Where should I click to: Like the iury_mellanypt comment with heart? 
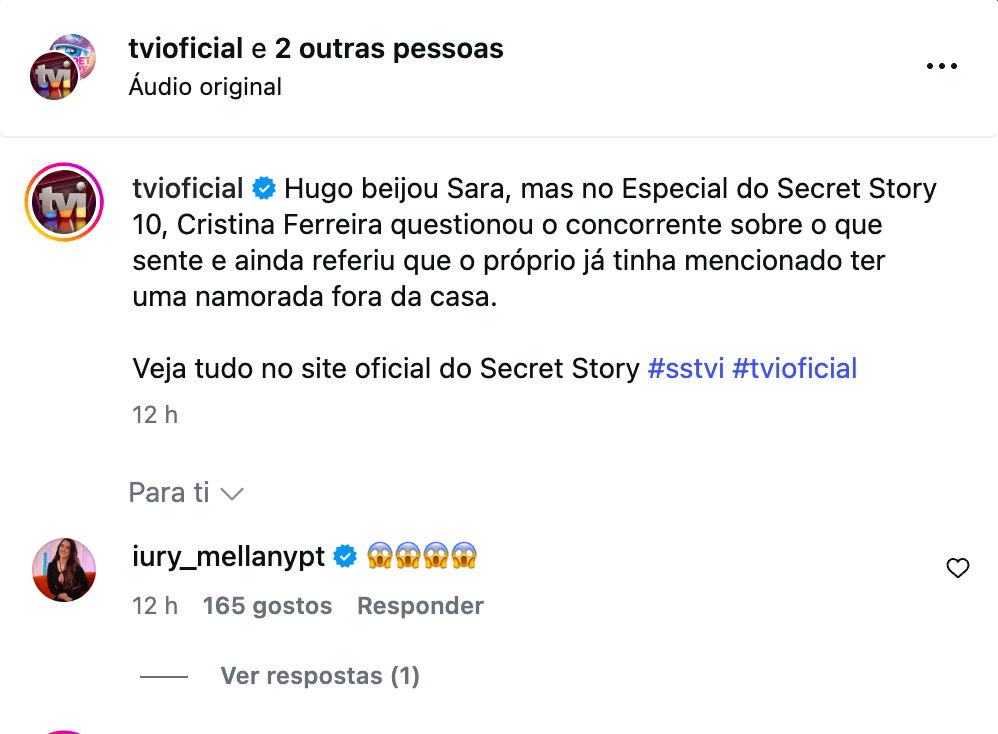coord(957,569)
